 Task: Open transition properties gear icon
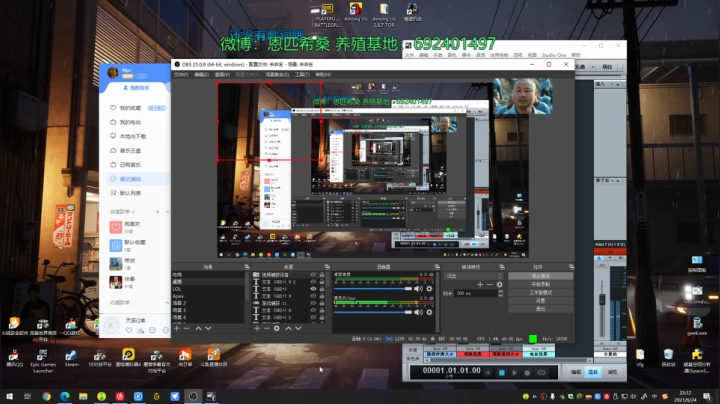click(499, 285)
